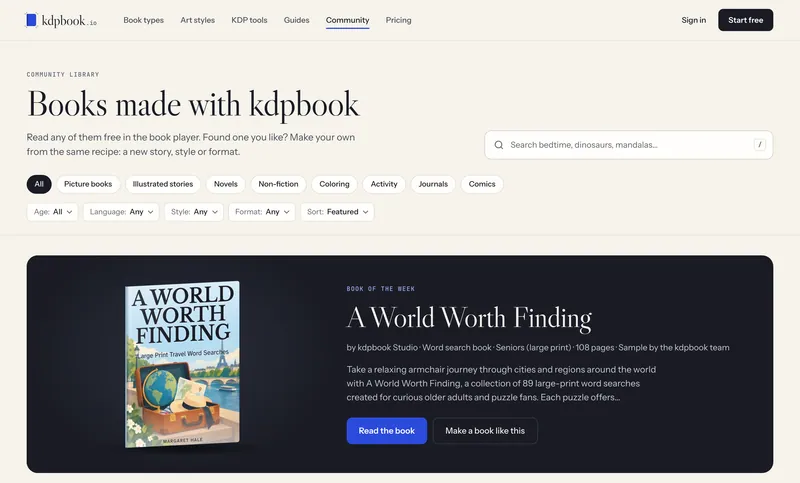Click the Start free button
The image size is (800, 483).
[745, 20]
